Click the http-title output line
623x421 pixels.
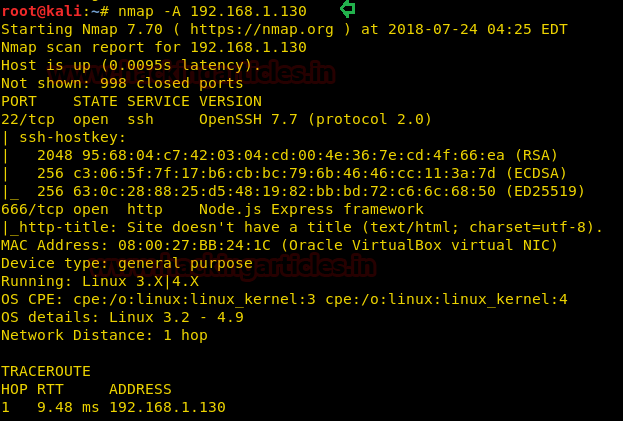tap(302, 227)
